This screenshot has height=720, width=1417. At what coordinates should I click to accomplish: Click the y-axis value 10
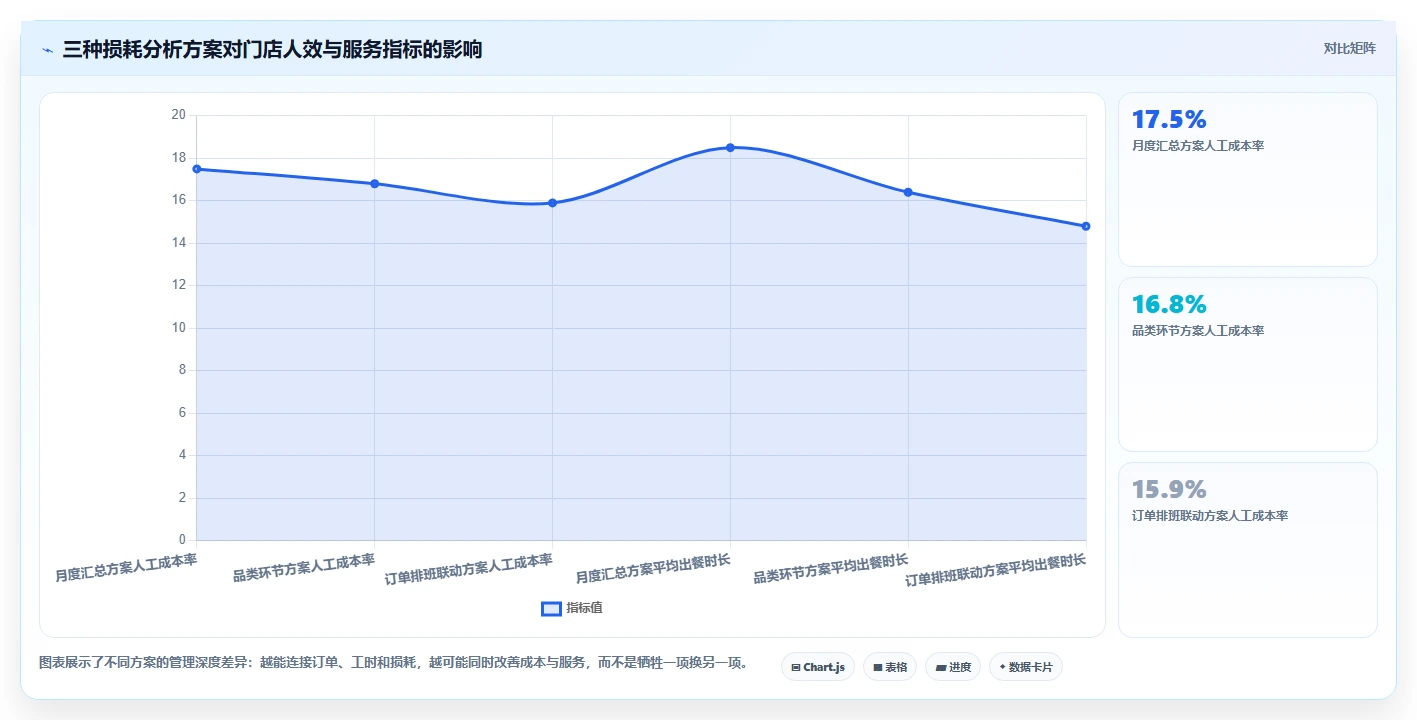coord(179,328)
